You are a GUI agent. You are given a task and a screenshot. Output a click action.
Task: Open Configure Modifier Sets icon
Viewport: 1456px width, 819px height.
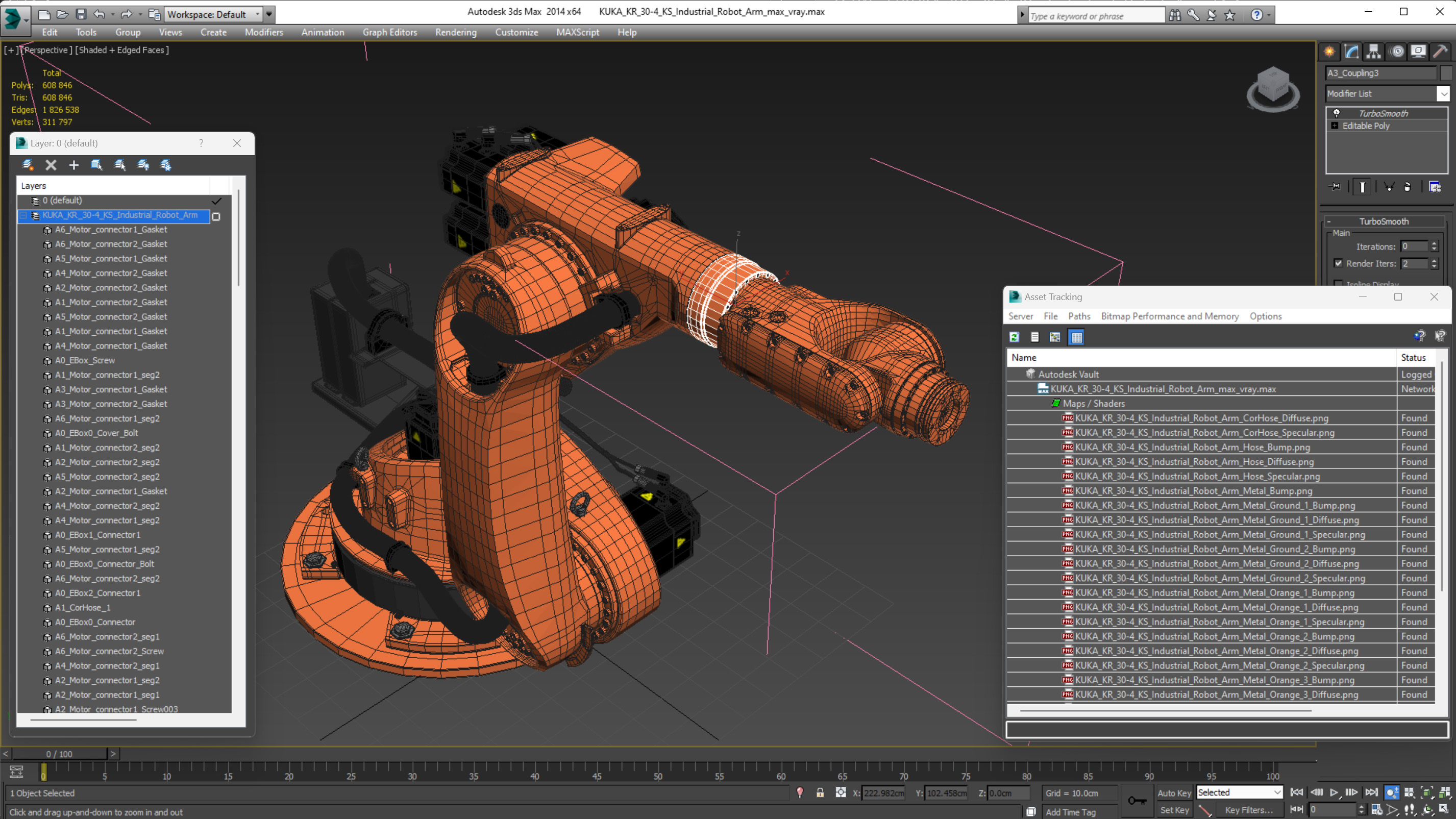click(1435, 187)
